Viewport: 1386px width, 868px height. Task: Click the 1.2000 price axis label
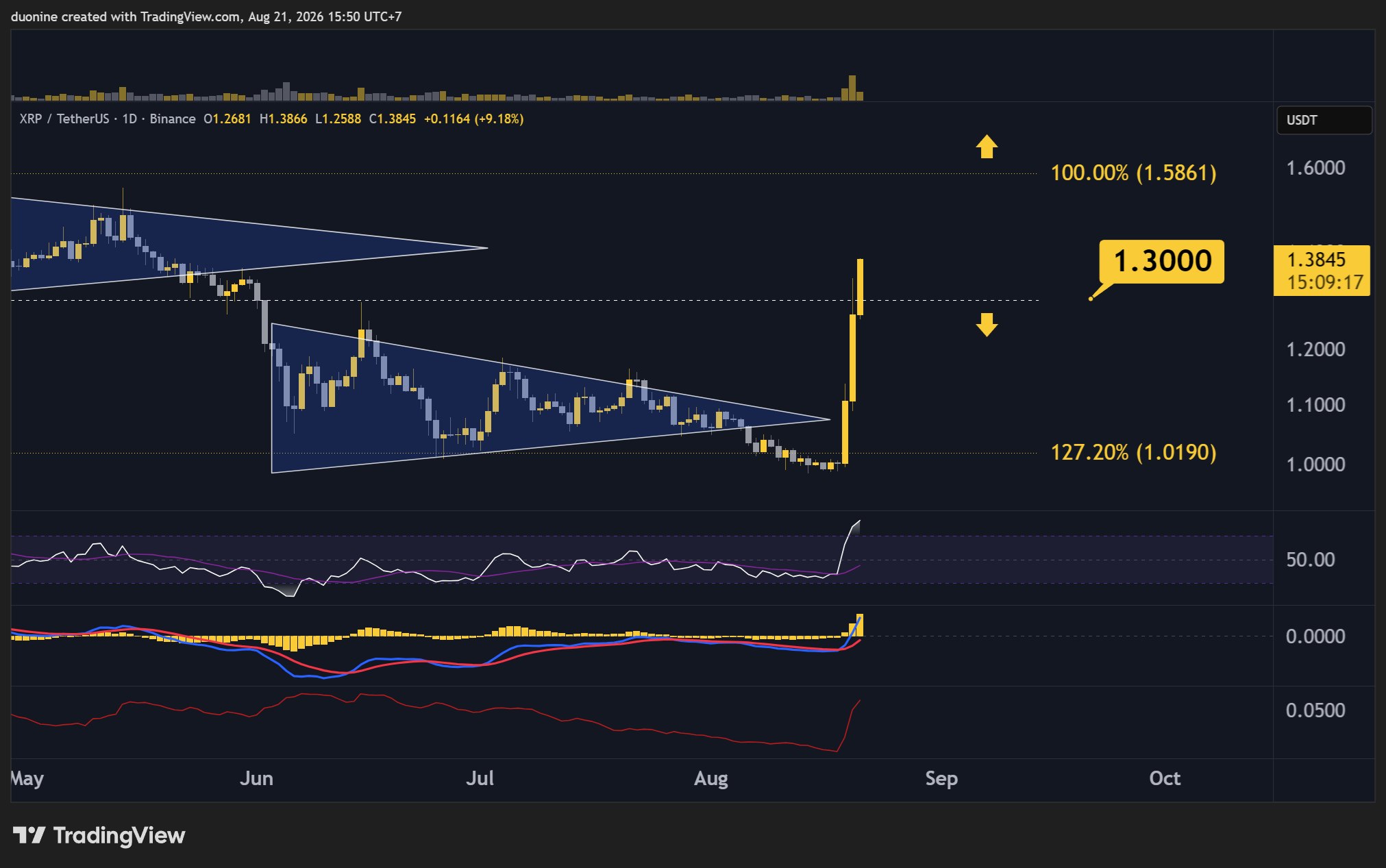[1315, 349]
